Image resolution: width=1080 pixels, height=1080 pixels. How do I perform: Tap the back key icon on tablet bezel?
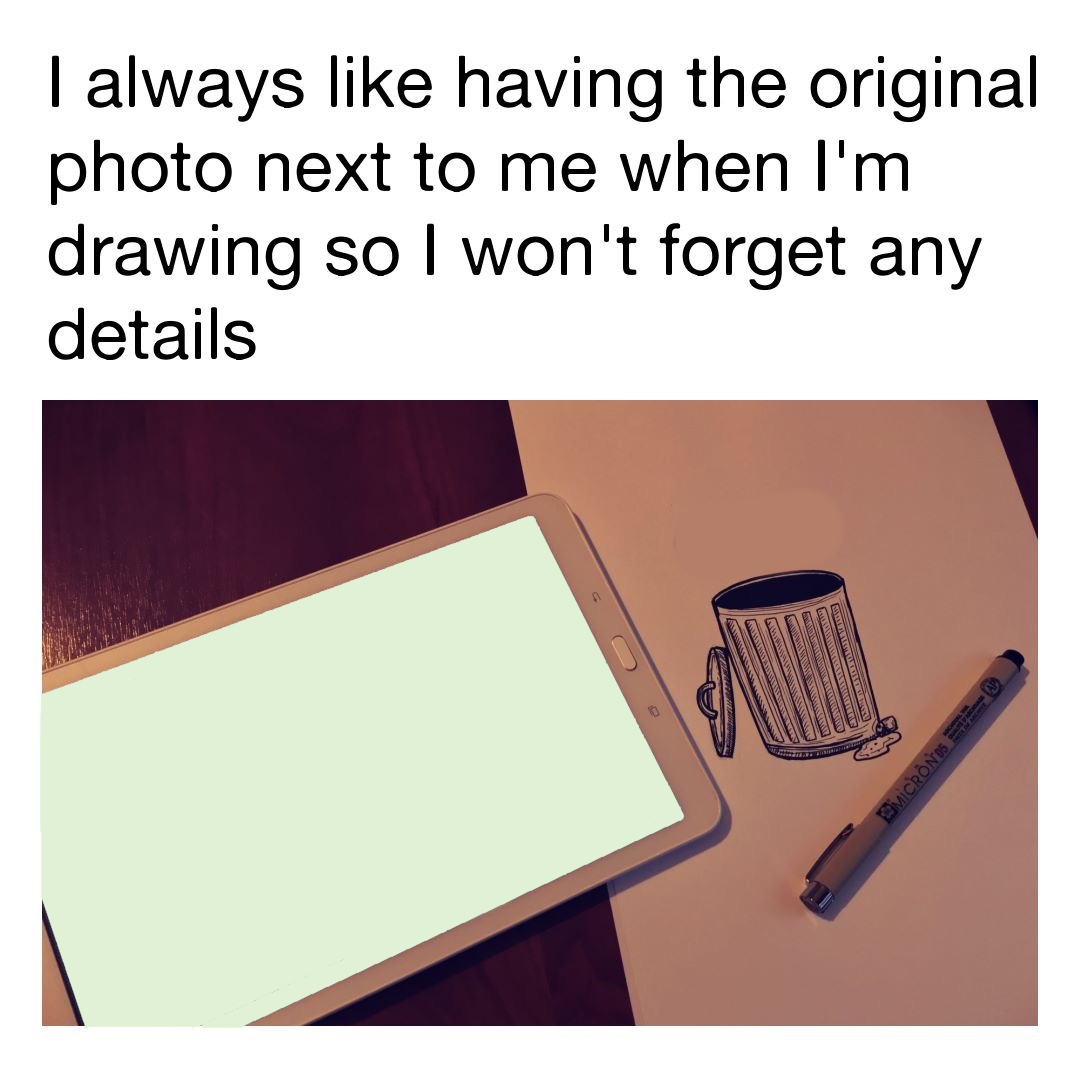pos(596,596)
